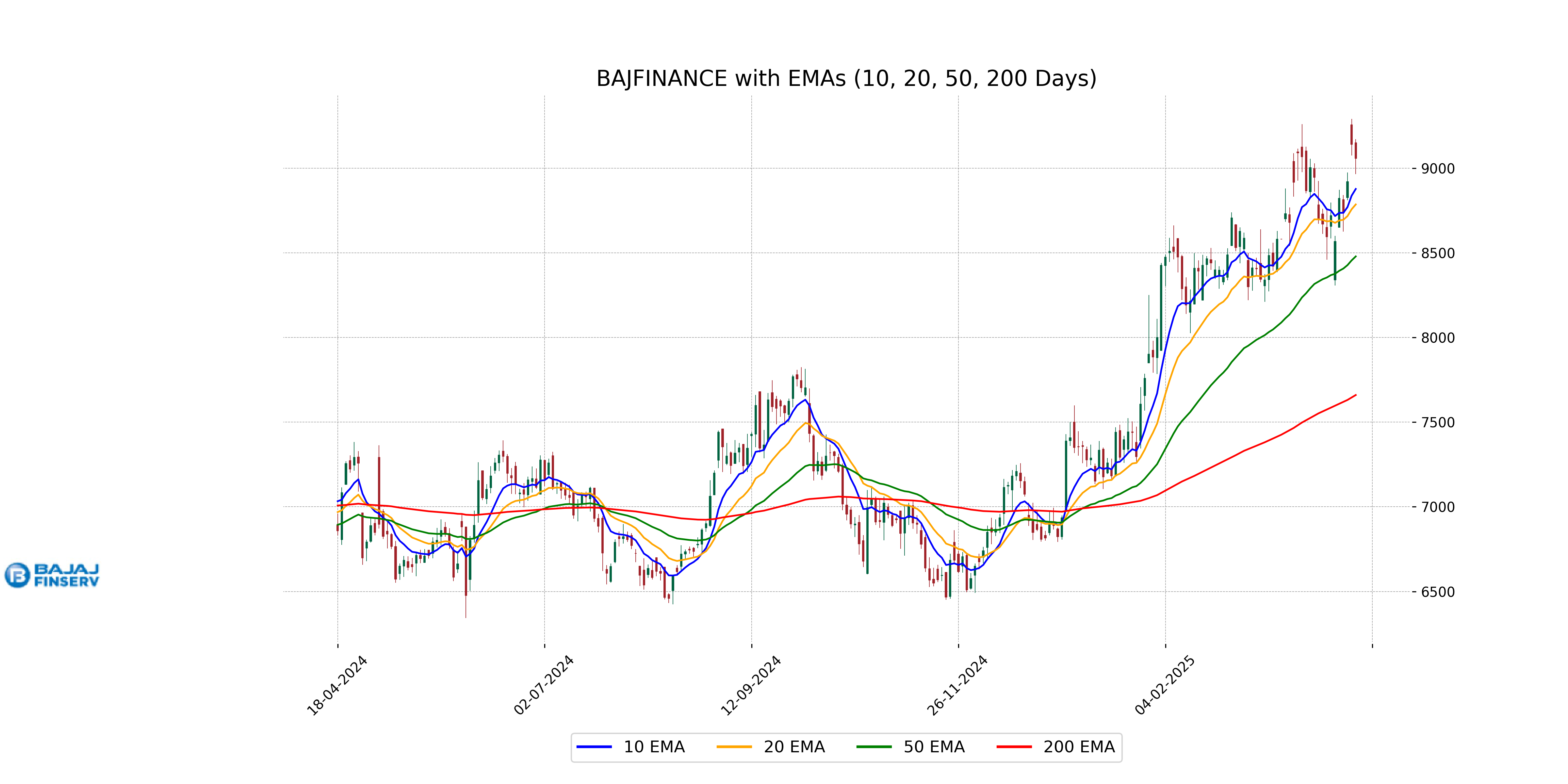Click the blue 10 EMA legend line
This screenshot has width=1568, height=784.
pyautogui.click(x=594, y=747)
